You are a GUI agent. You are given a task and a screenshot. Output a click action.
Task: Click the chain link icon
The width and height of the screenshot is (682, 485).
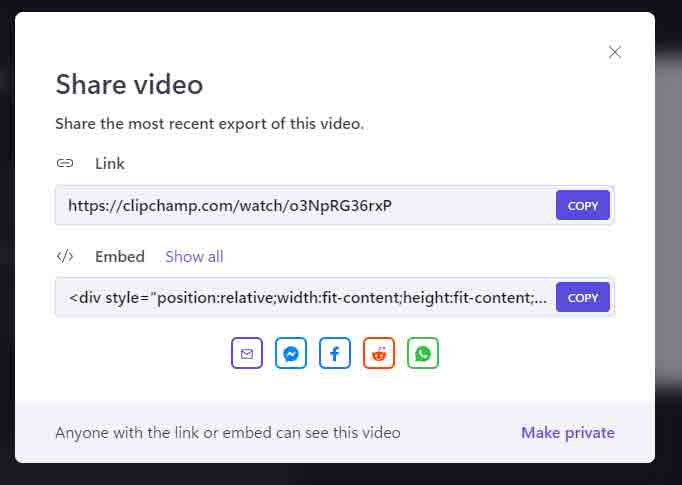point(65,163)
